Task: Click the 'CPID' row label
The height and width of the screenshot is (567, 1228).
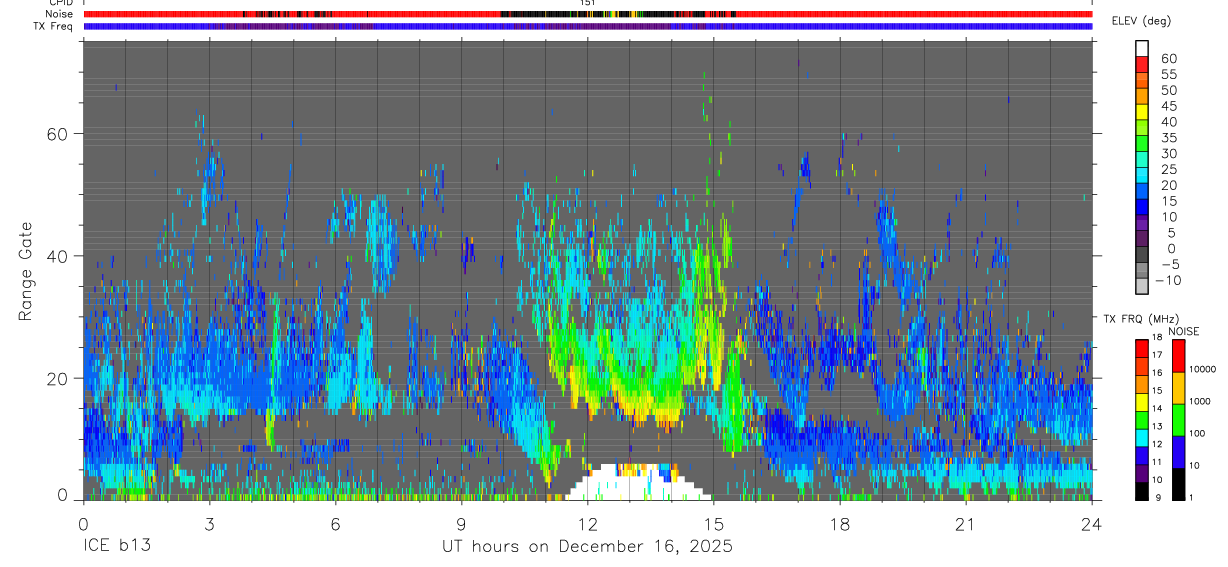Action: [60, 3]
